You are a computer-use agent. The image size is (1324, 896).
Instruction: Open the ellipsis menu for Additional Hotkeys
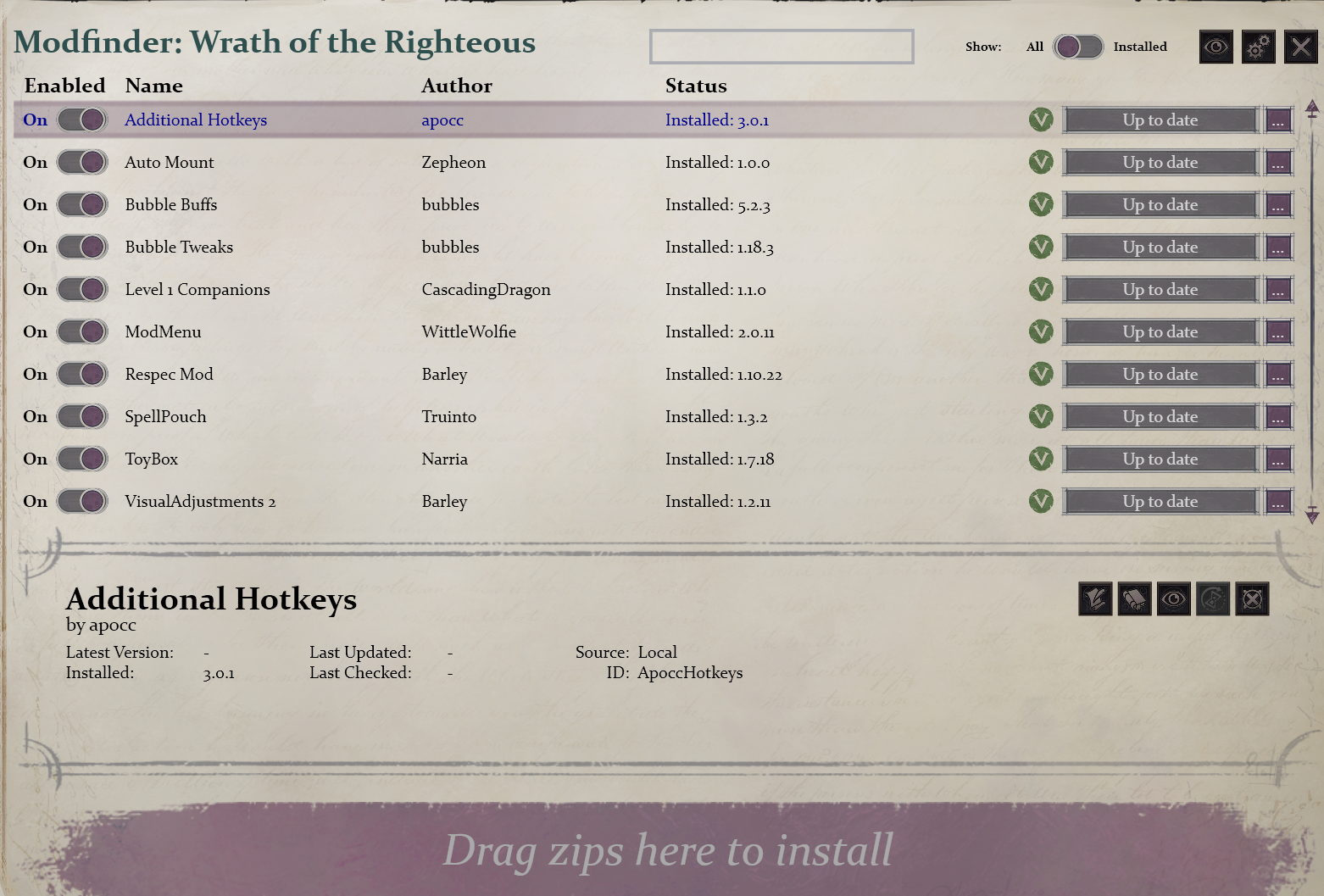pos(1278,120)
